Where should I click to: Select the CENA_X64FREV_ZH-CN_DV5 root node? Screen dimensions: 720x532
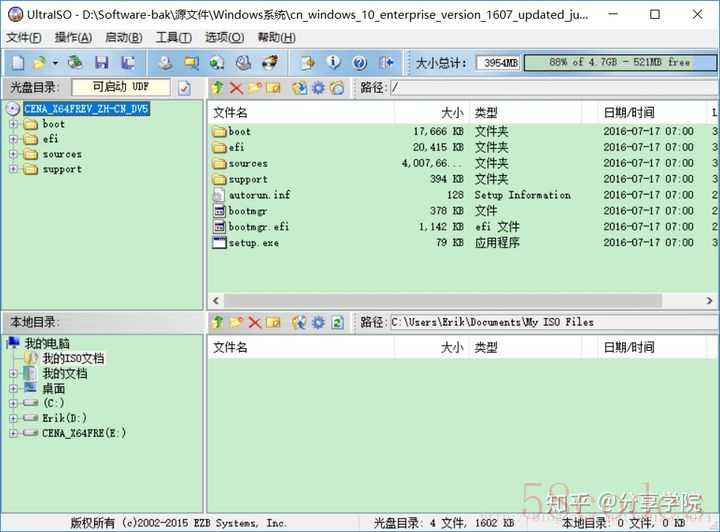click(86, 109)
